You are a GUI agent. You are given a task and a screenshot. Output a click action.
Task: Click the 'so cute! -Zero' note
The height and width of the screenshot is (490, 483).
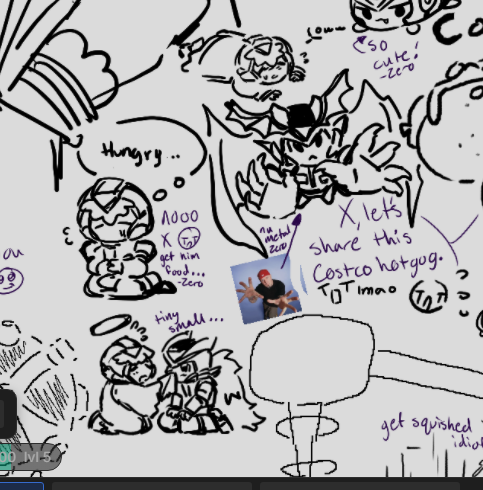point(387,57)
